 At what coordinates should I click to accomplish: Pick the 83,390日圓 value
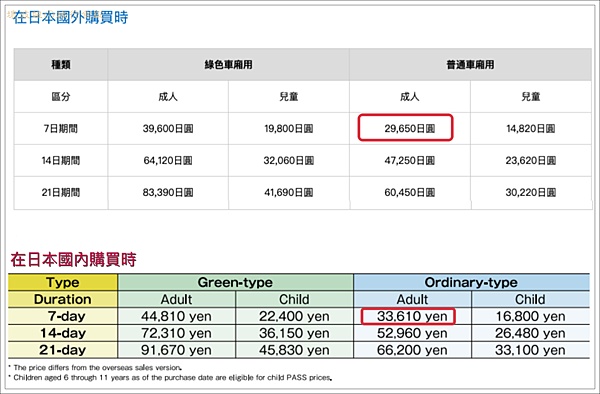point(168,192)
